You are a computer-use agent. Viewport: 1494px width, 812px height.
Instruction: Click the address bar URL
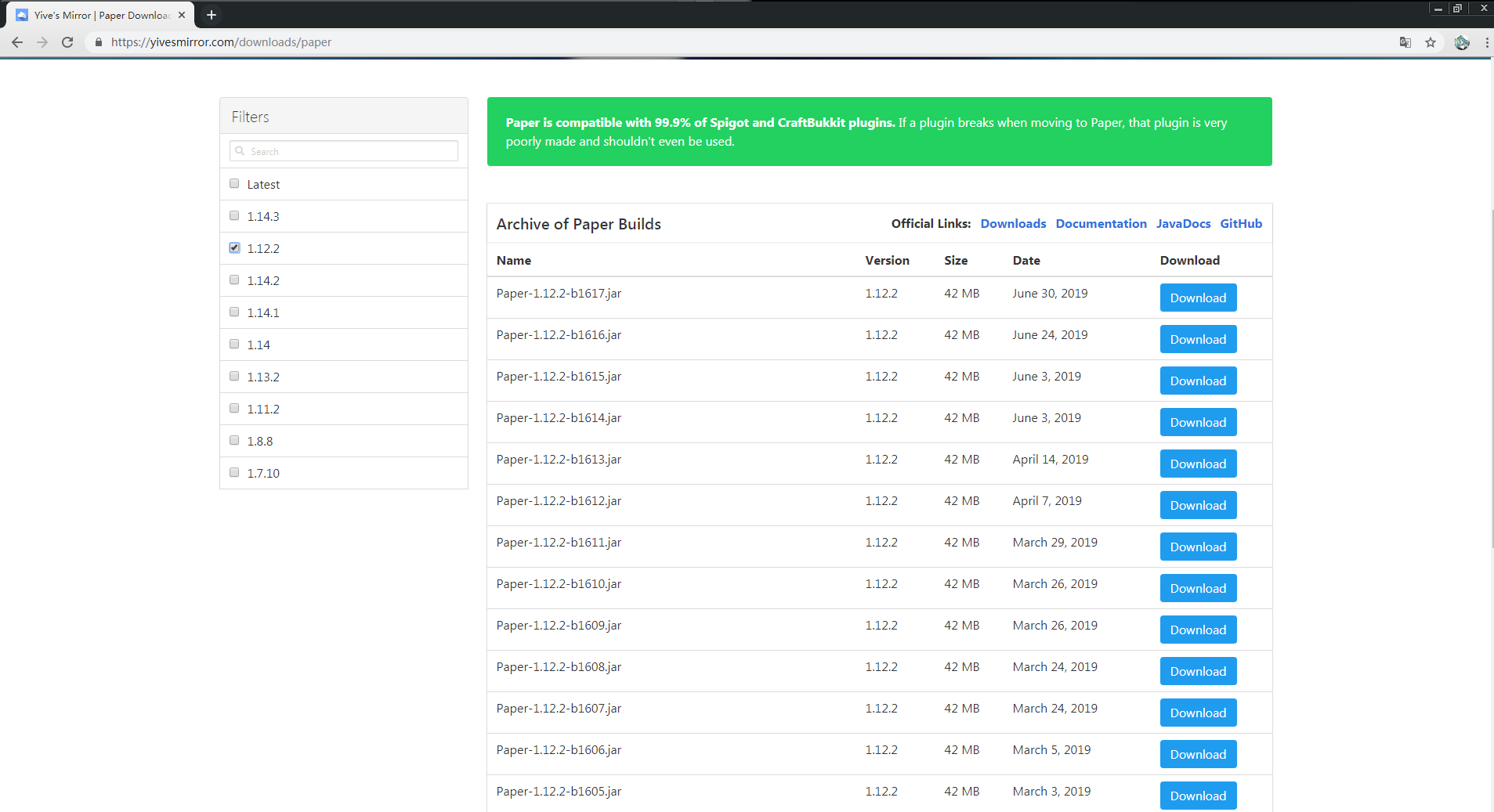coord(221,42)
